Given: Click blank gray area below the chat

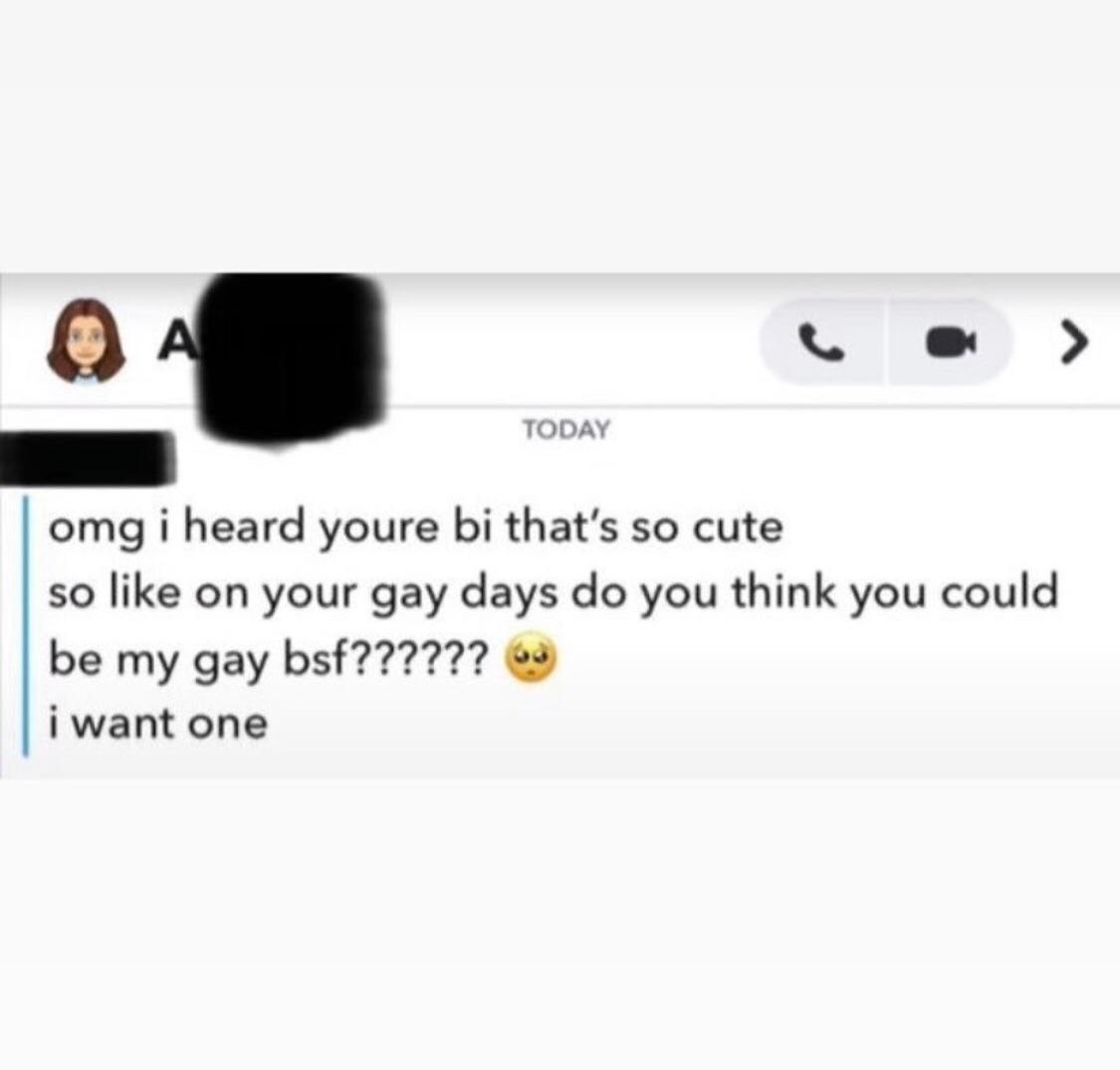Looking at the screenshot, I should pos(560,922).
